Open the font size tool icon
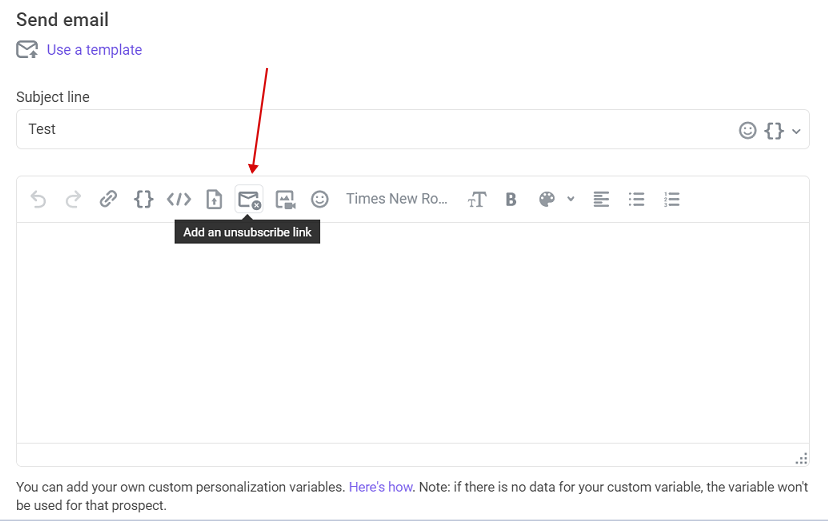 477,200
